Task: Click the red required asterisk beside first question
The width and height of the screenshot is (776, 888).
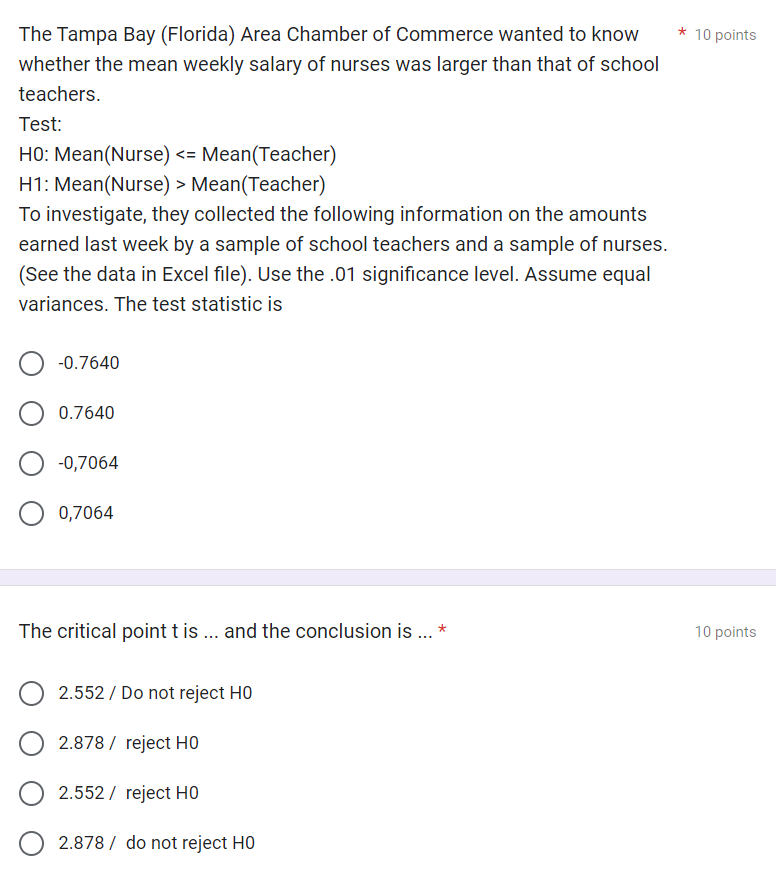Action: point(682,33)
